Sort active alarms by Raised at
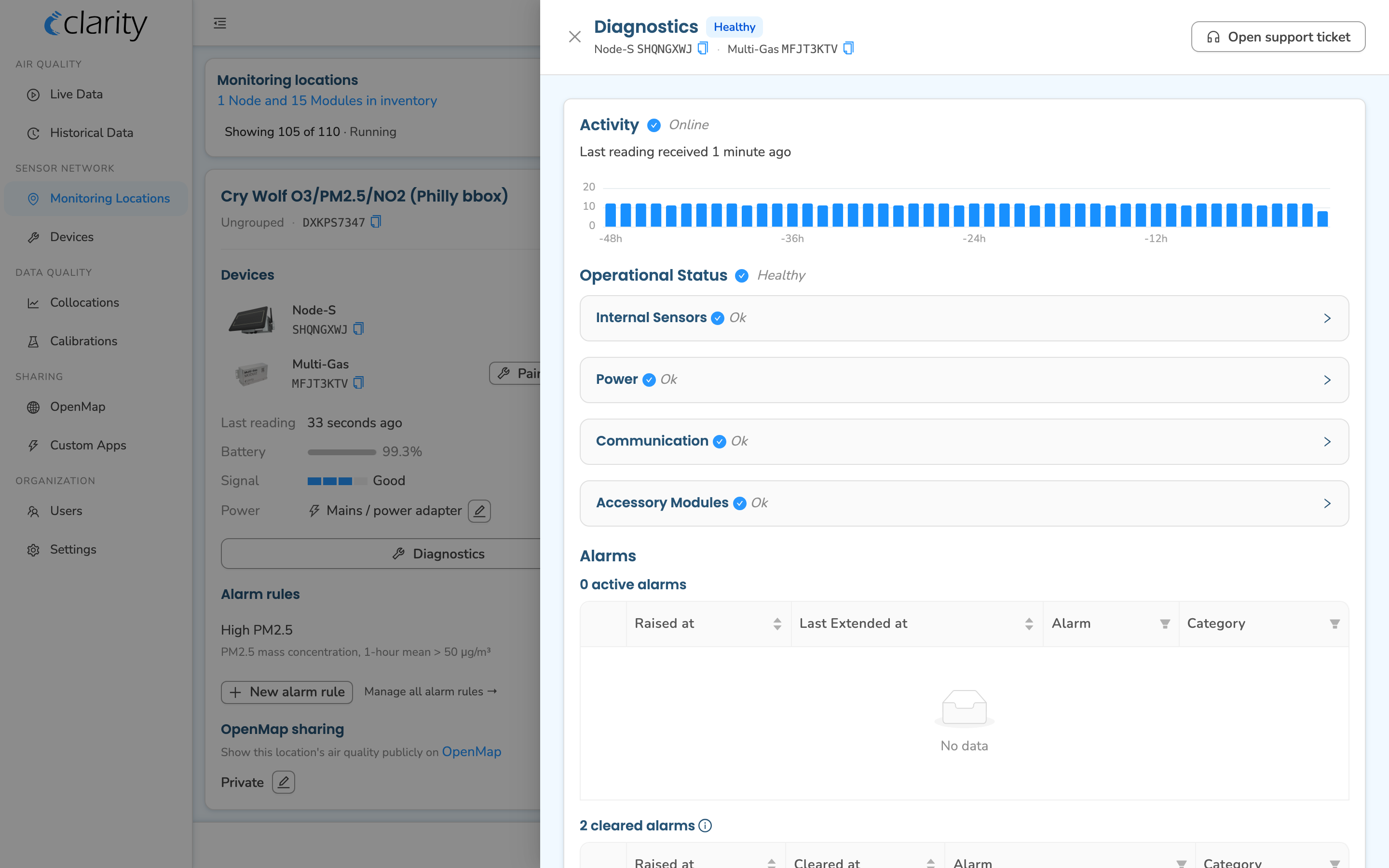The width and height of the screenshot is (1389, 868). (x=777, y=624)
